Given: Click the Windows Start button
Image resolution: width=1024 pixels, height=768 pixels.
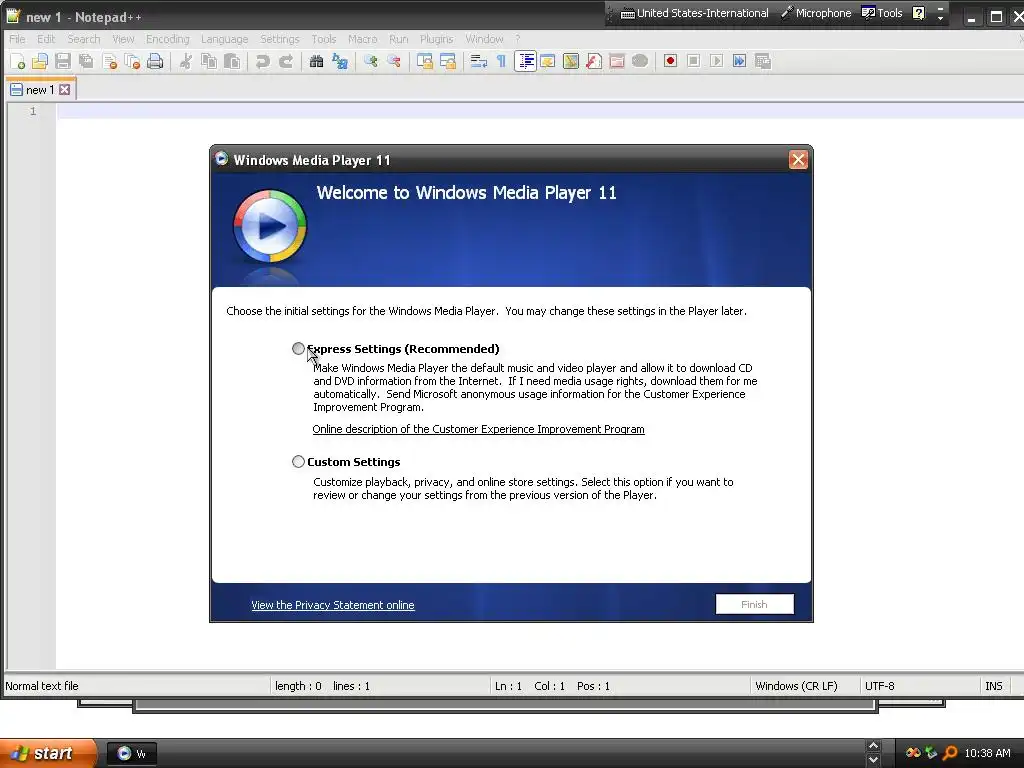Looking at the screenshot, I should click(48, 753).
